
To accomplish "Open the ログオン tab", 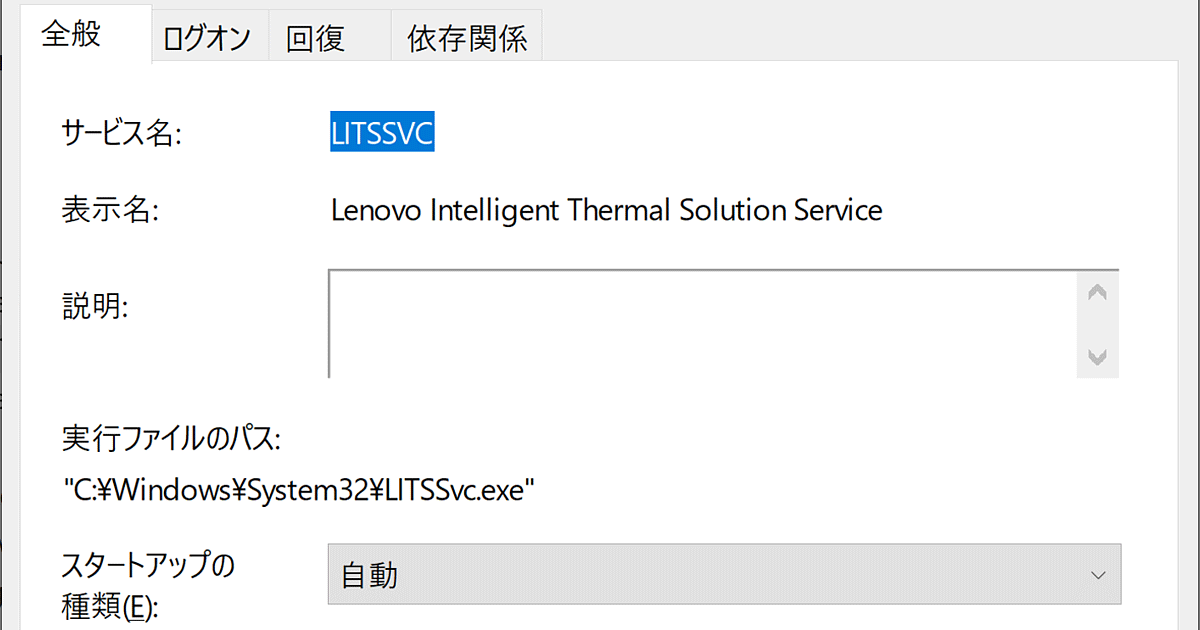I will 206,39.
